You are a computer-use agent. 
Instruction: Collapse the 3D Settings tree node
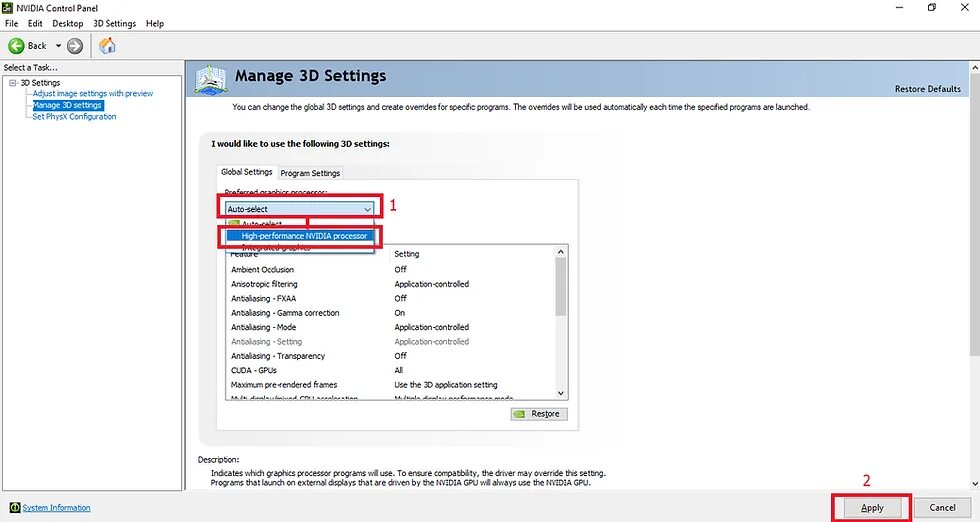coord(13,83)
